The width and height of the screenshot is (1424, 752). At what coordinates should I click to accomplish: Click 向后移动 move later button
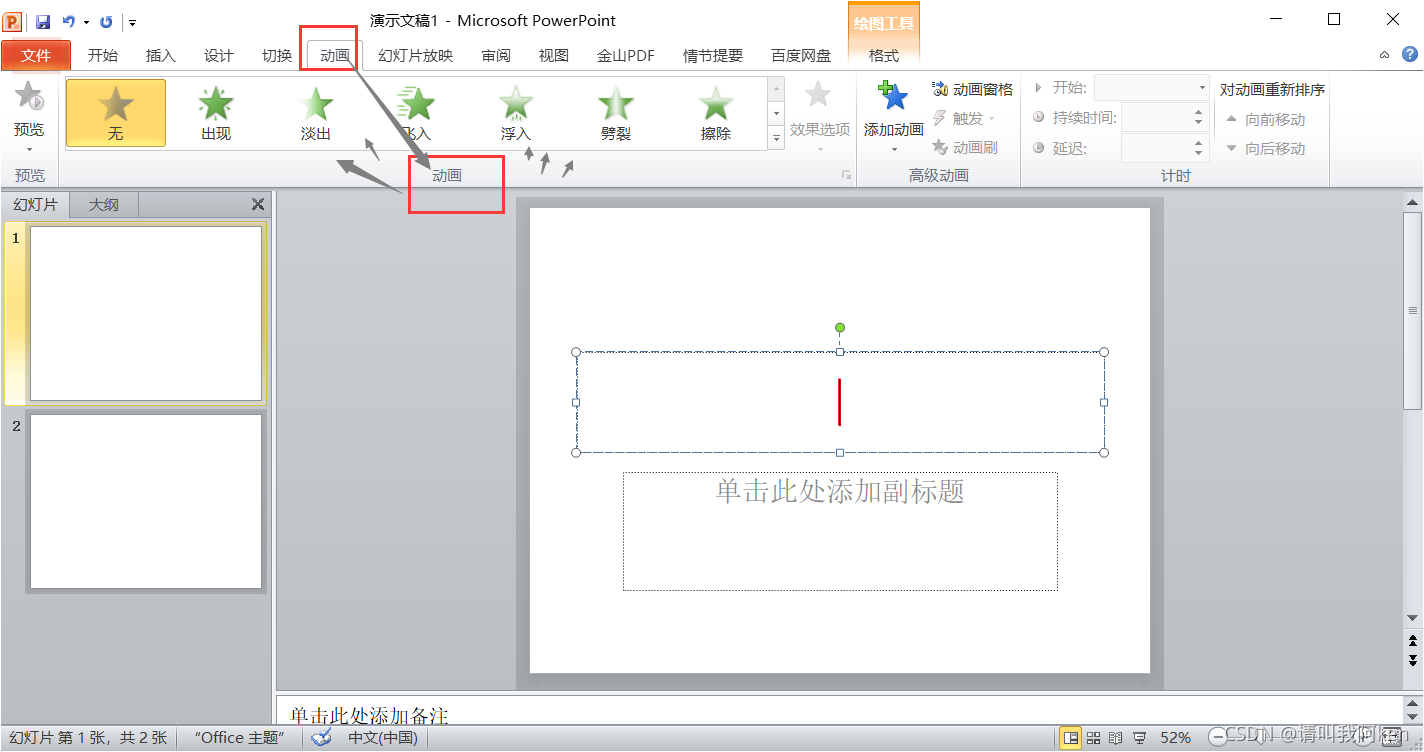tap(1266, 148)
